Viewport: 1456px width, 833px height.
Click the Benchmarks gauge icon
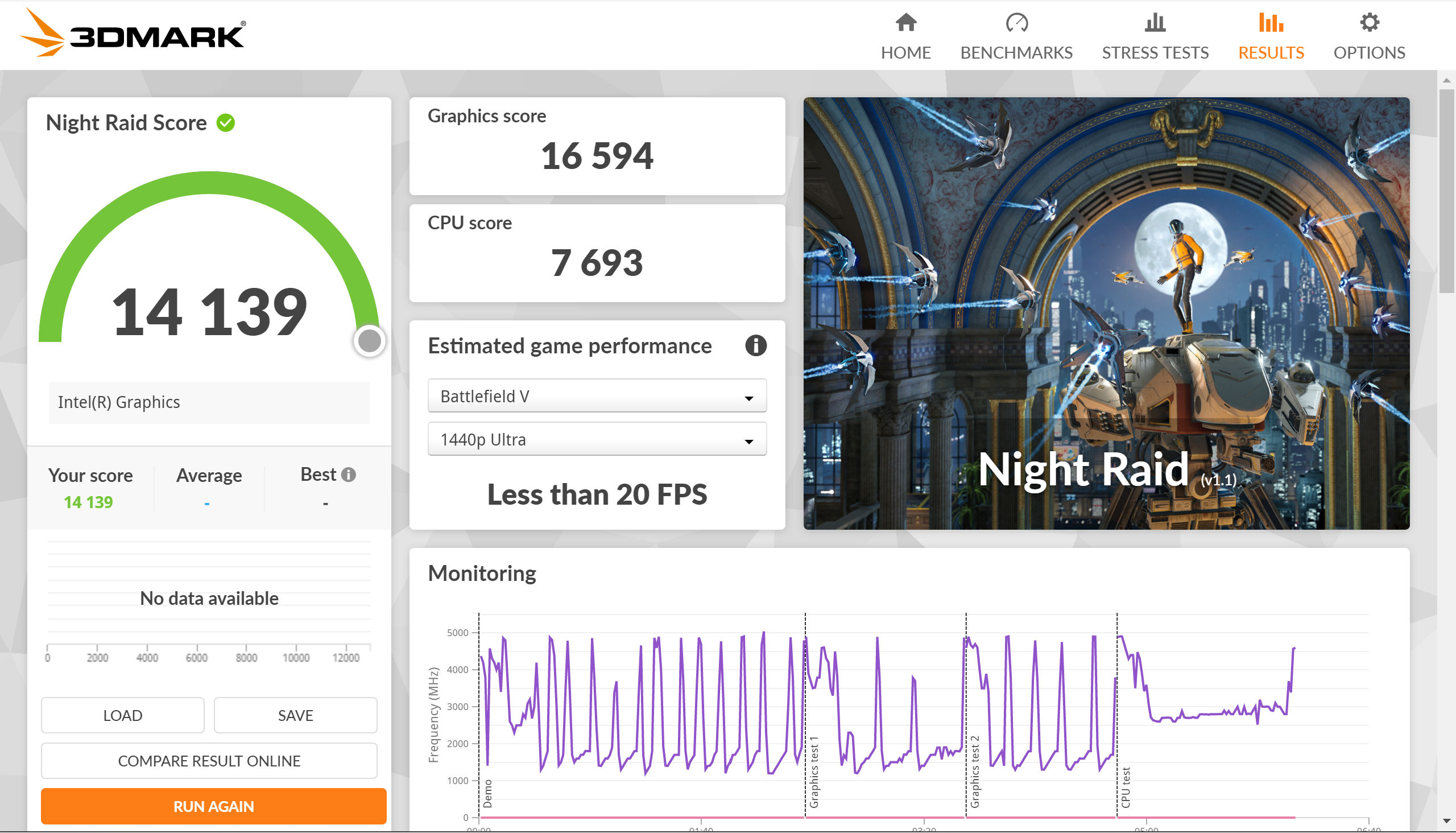coord(1016,23)
